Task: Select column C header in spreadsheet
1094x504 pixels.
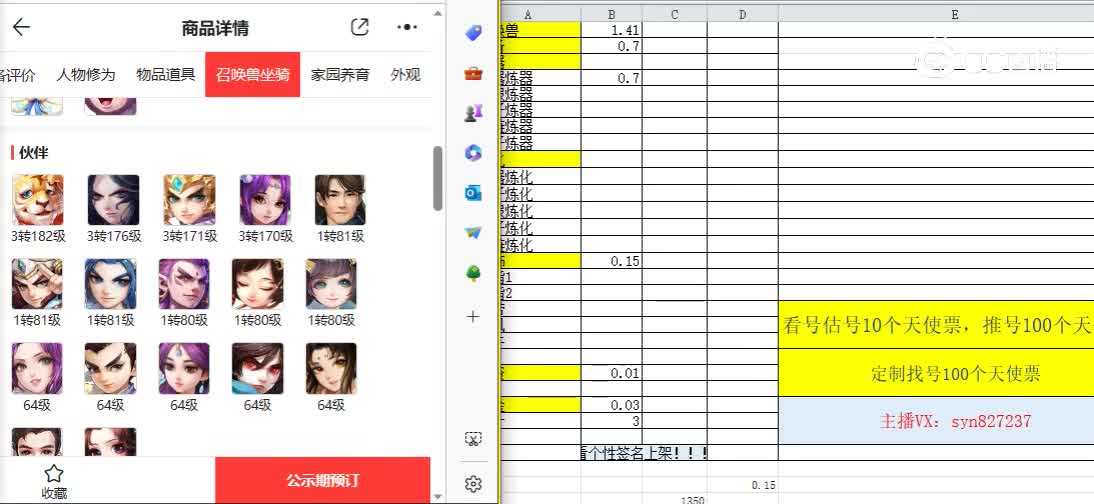Action: pos(675,14)
